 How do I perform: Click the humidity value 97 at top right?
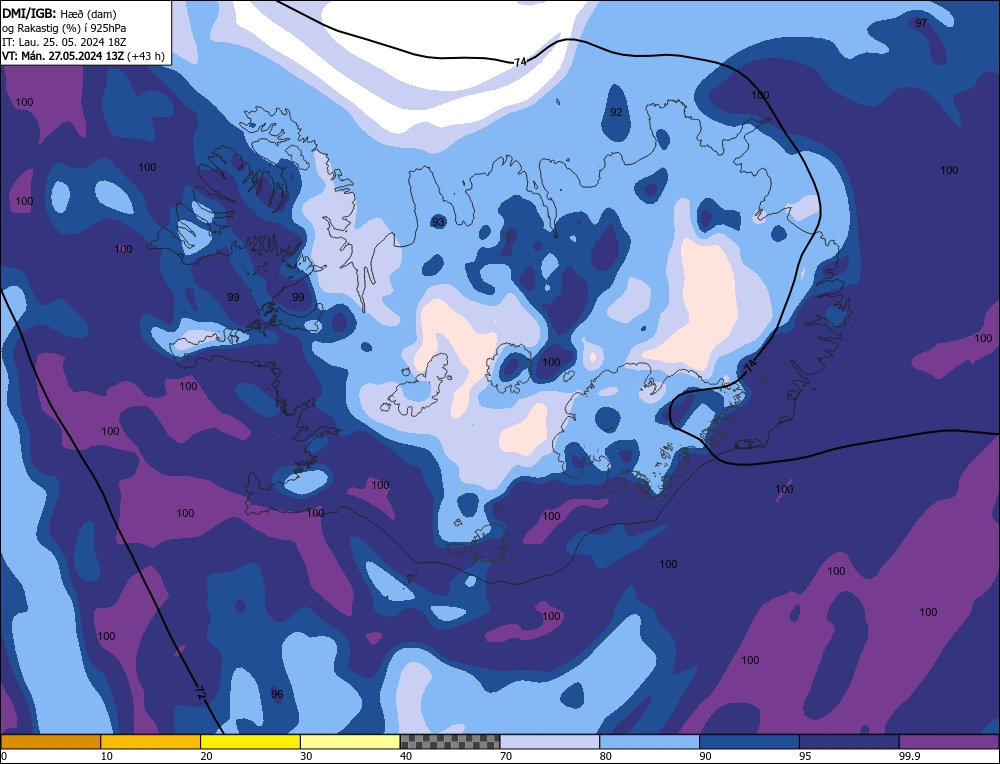(921, 24)
